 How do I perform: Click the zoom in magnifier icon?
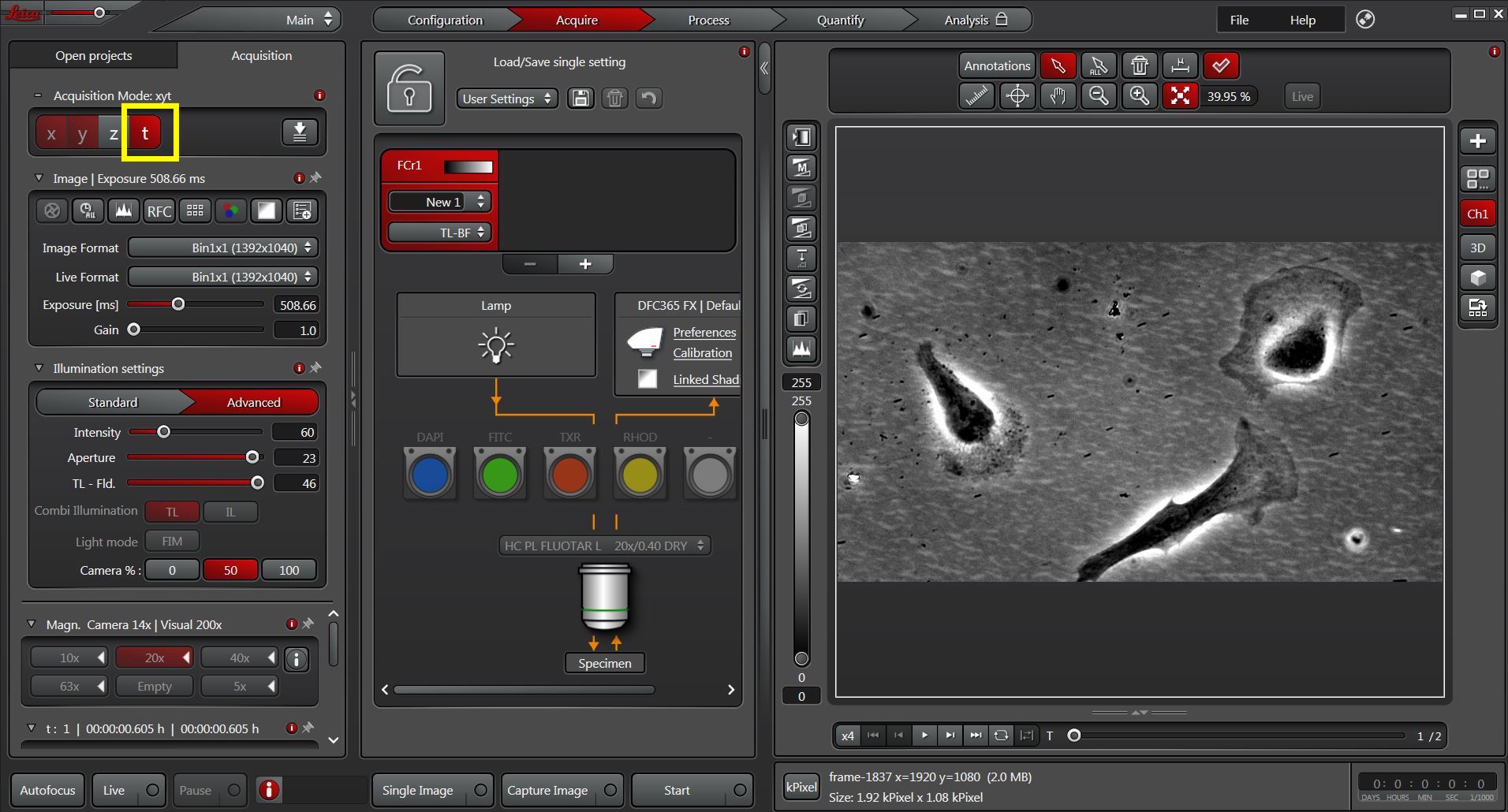[x=1139, y=96]
